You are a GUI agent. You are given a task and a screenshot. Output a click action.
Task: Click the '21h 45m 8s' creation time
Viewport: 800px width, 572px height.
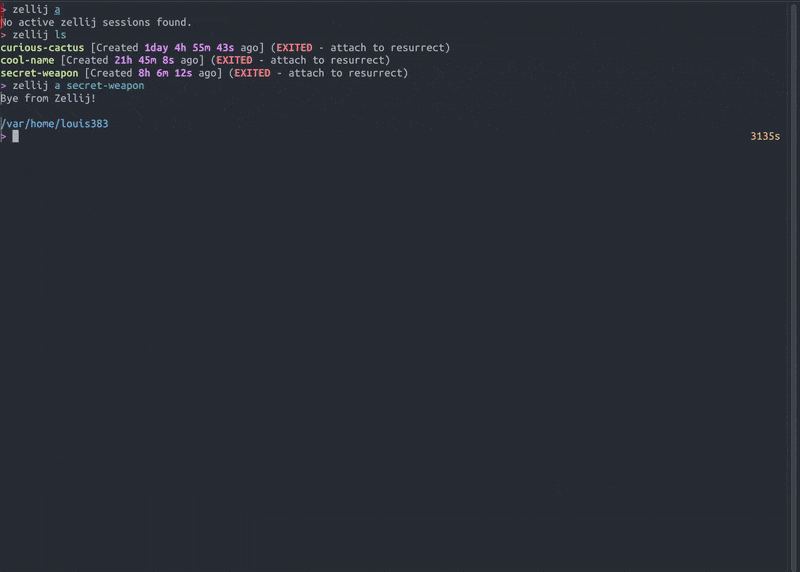(144, 60)
